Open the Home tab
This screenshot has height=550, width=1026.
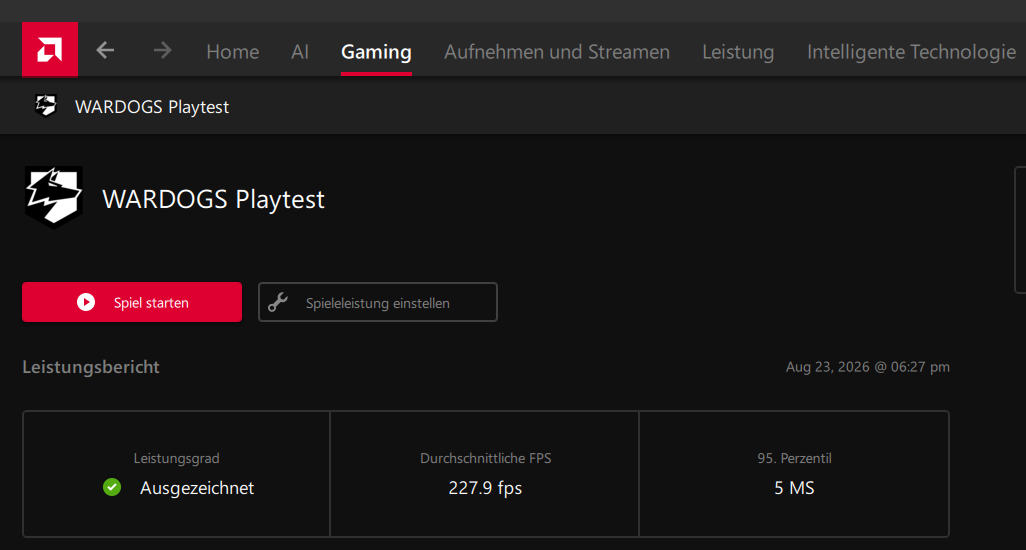(232, 52)
